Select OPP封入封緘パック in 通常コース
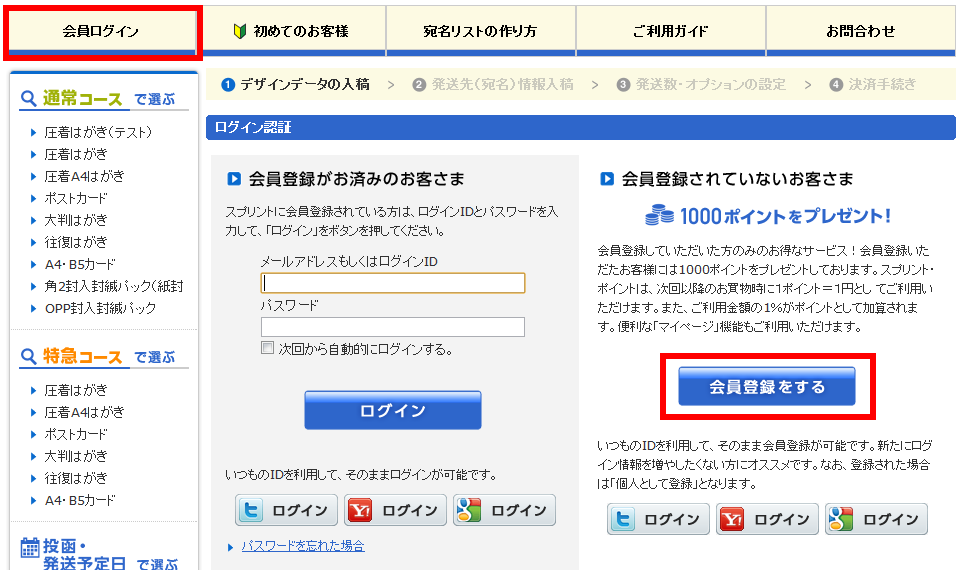The width and height of the screenshot is (962, 570). [100, 308]
